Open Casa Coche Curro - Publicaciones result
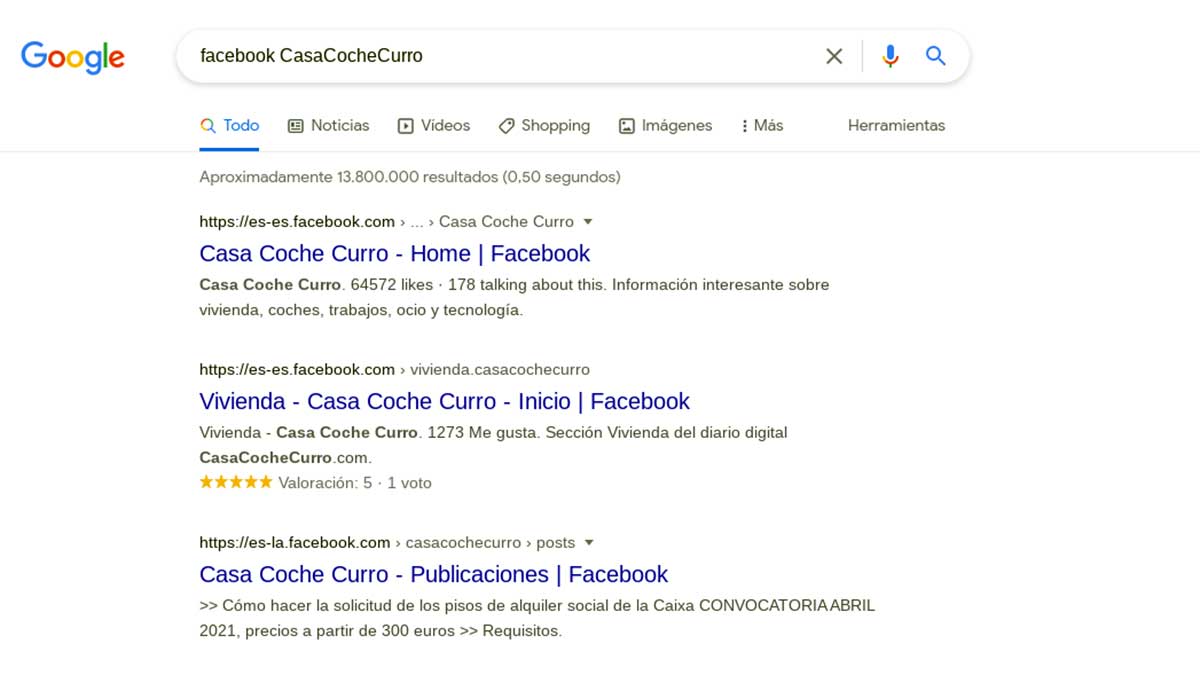Image resolution: width=1200 pixels, height=675 pixels. click(433, 574)
